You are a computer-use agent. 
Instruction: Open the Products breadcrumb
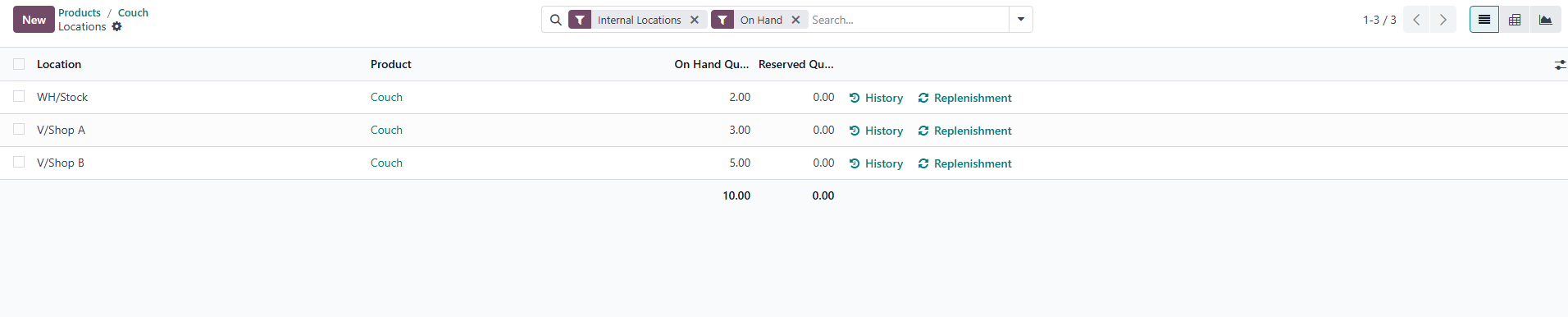click(x=80, y=12)
